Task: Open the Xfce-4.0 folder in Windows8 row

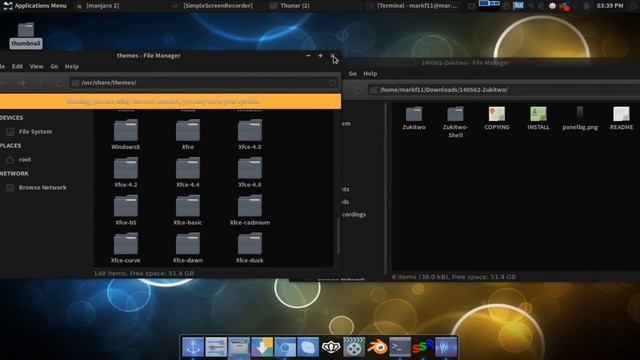Action: click(250, 134)
